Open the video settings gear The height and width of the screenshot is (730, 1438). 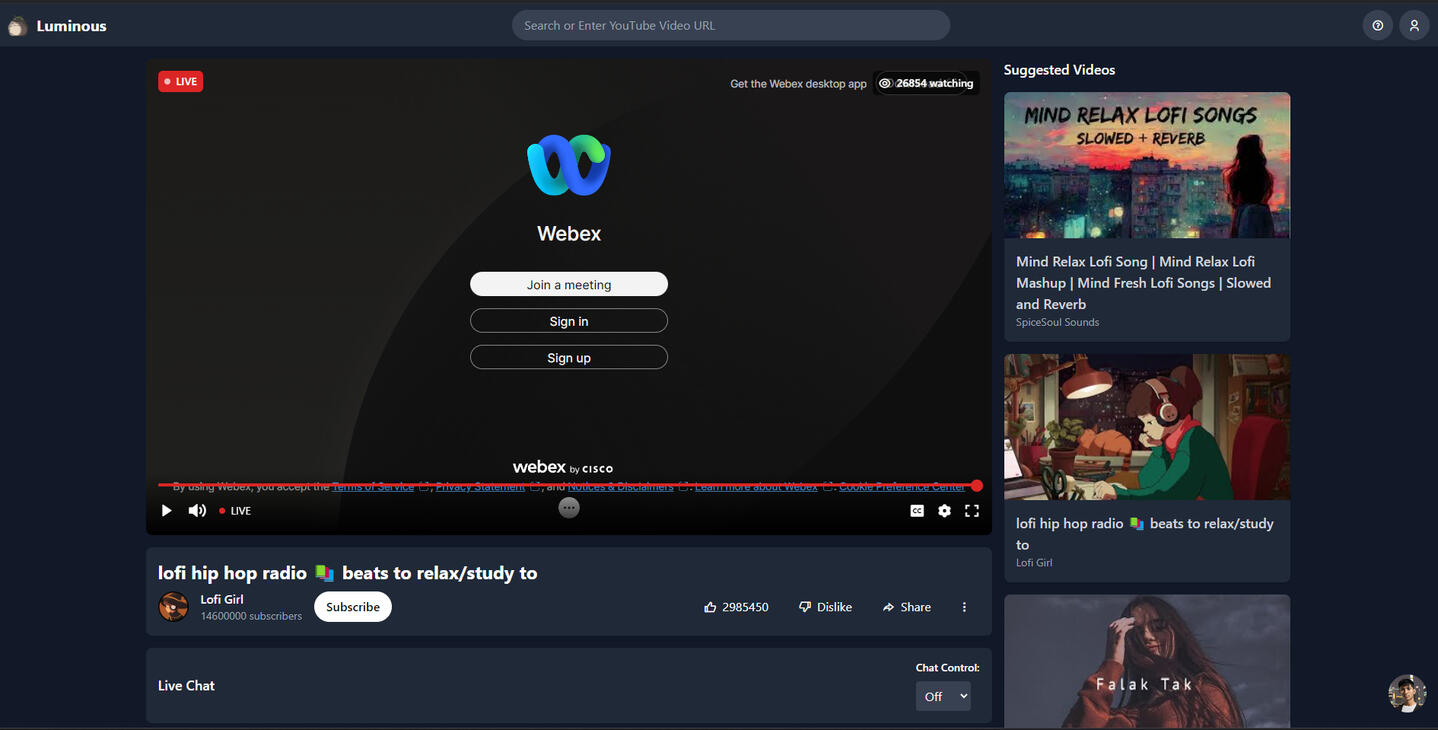click(944, 511)
